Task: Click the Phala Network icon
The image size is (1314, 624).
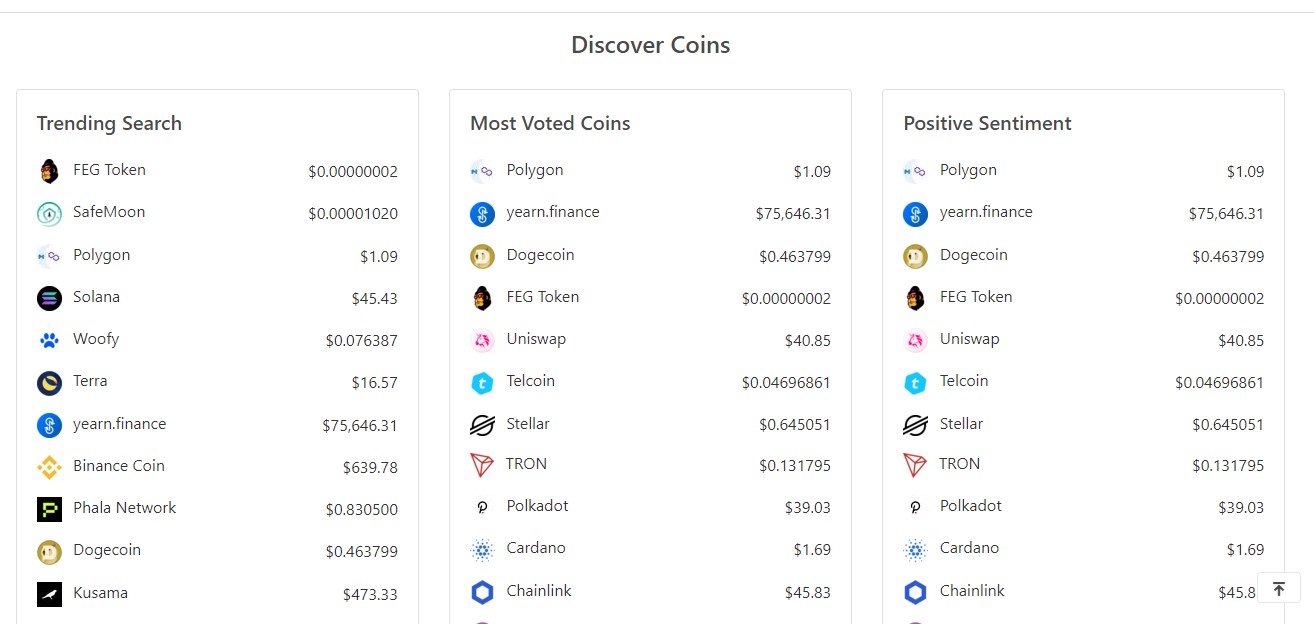Action: click(x=49, y=509)
